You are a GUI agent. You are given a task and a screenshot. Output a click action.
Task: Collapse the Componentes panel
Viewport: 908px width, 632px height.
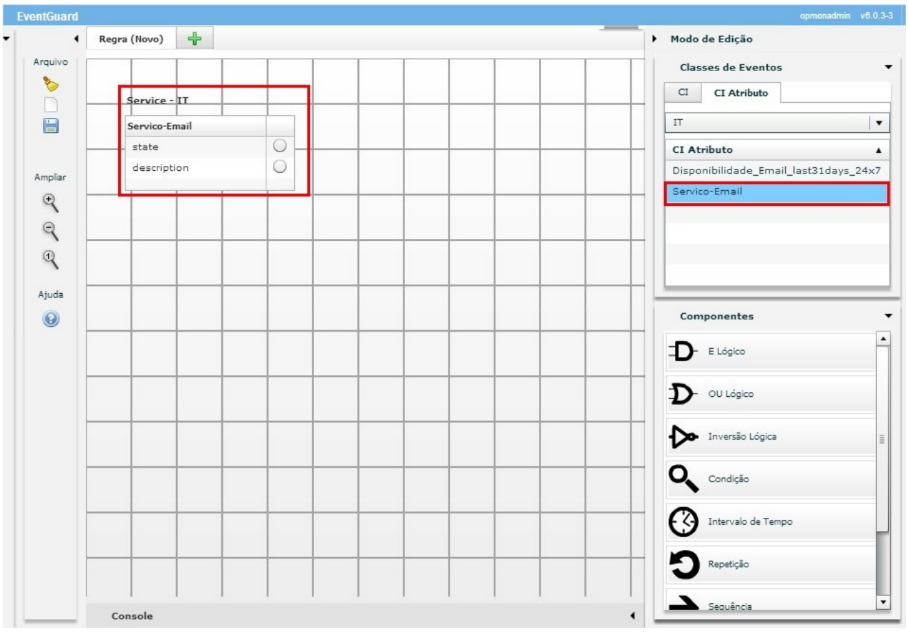[x=888, y=316]
